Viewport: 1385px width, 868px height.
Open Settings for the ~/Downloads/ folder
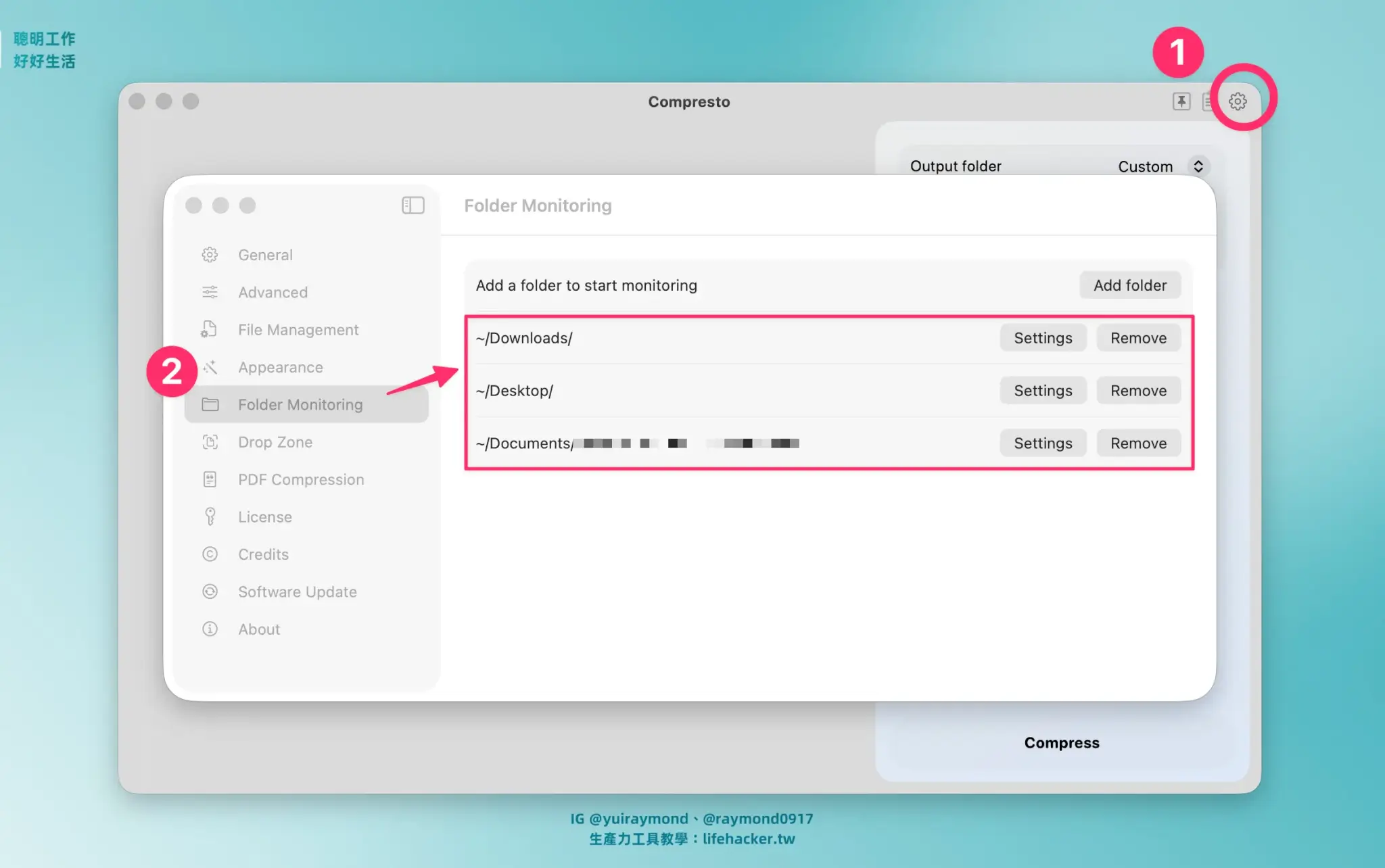1042,338
